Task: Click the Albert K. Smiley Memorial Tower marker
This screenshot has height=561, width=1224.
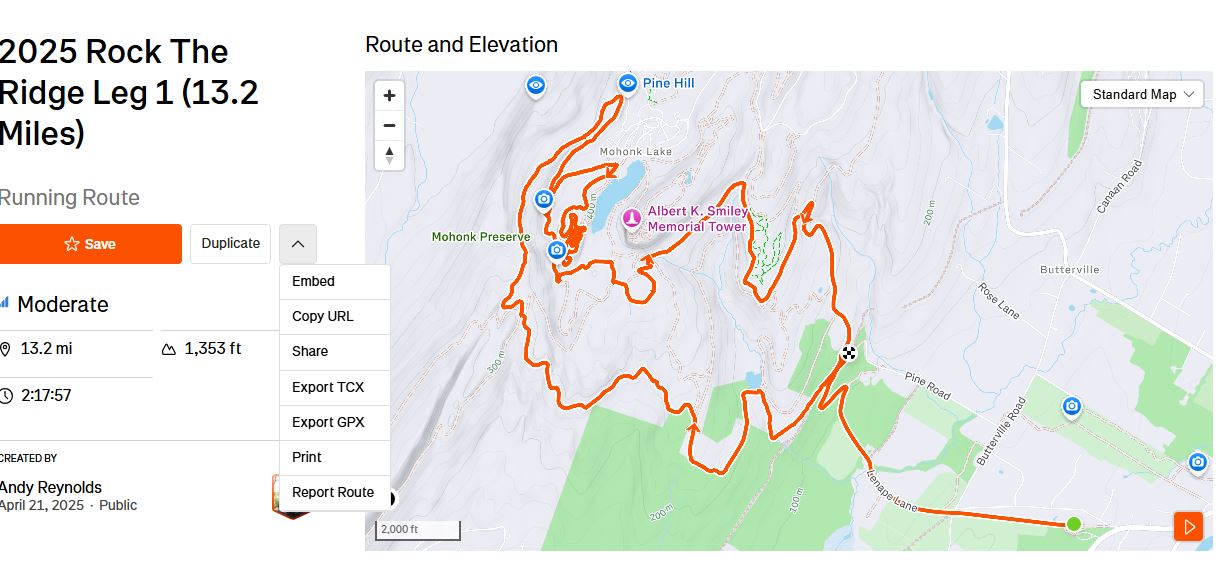Action: [631, 218]
